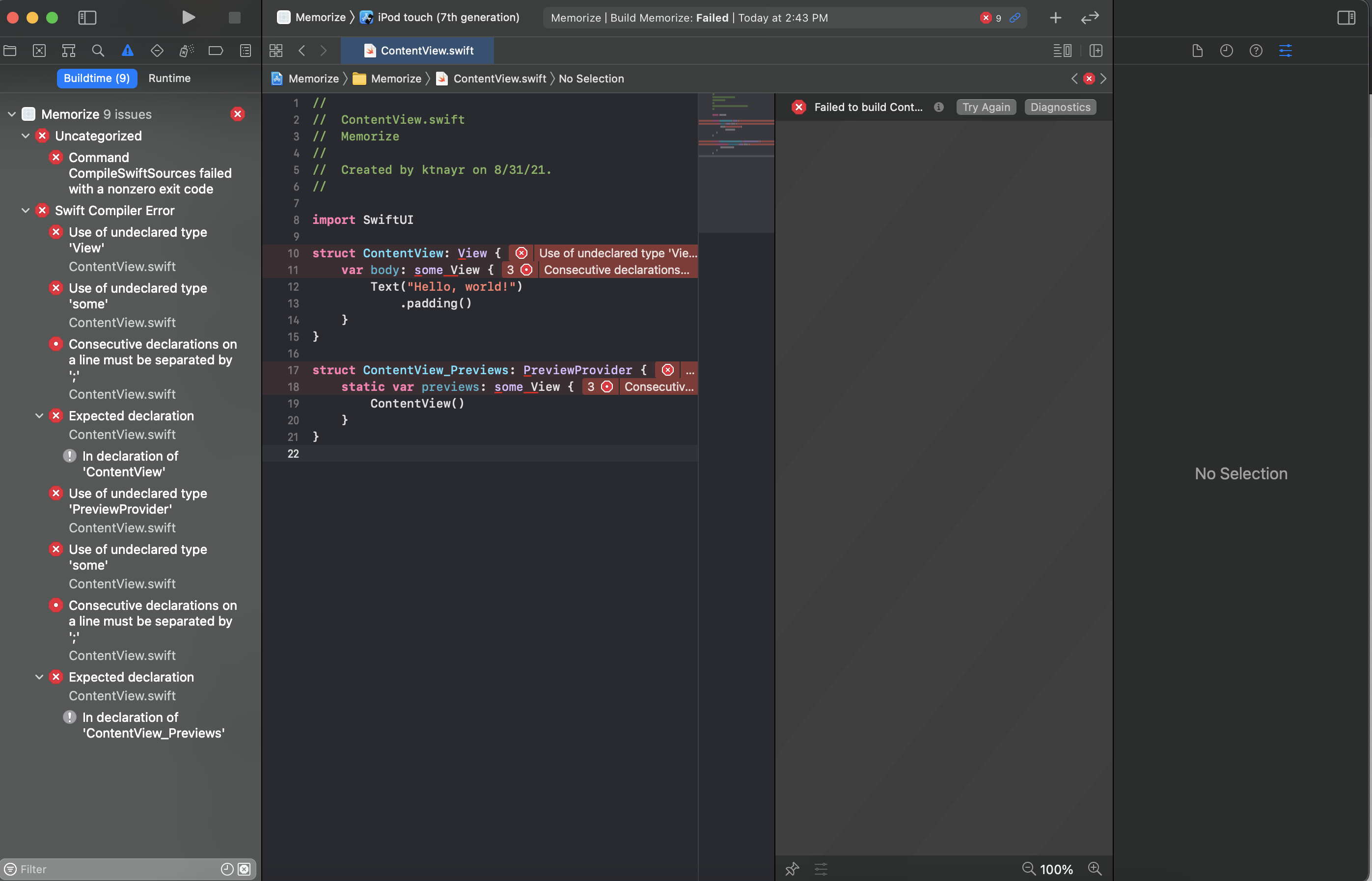Open preview canvas settings sliders
1372x881 pixels.
[x=821, y=869]
